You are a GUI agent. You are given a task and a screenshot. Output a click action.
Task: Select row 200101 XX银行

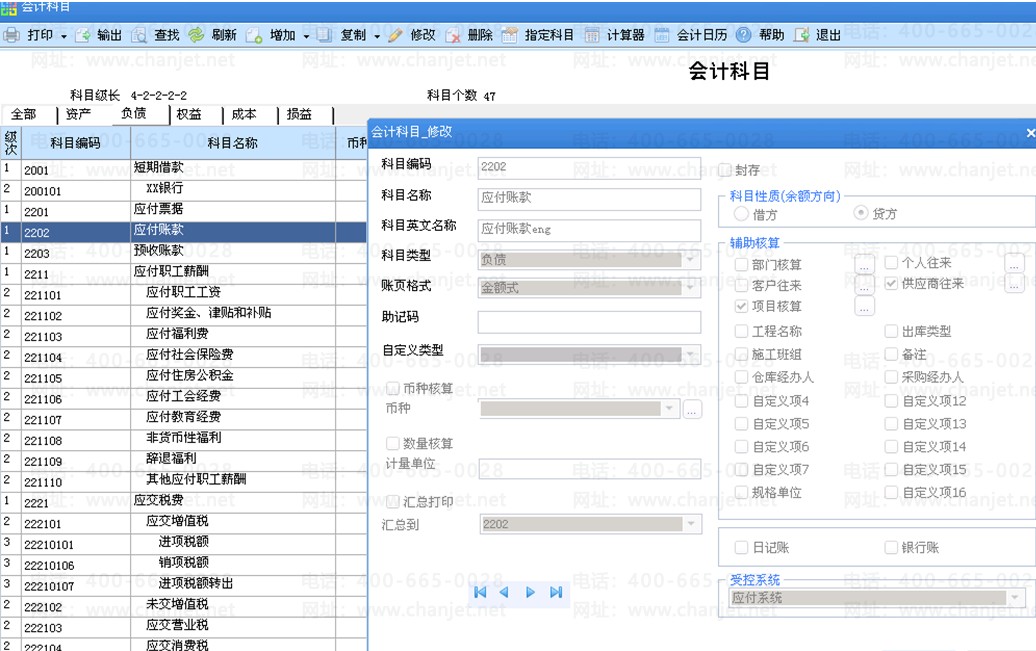[184, 190]
